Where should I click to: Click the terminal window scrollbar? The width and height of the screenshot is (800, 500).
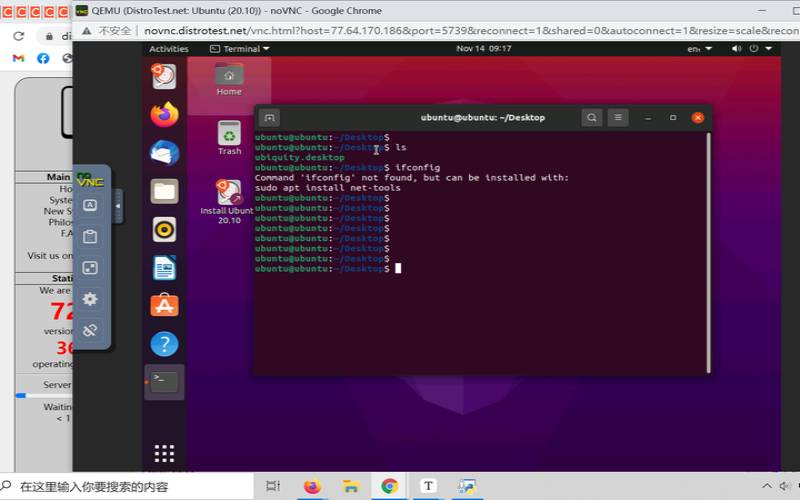[x=708, y=253]
